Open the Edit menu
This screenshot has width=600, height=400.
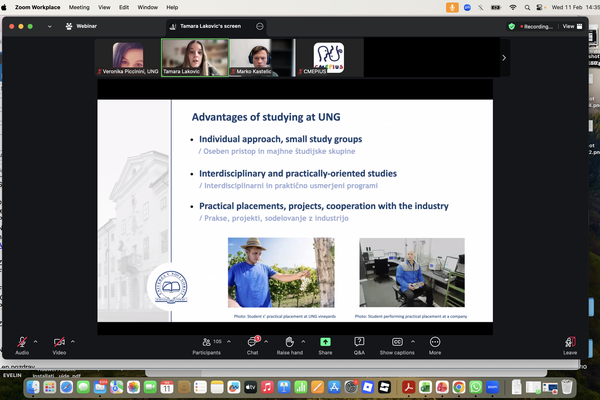pyautogui.click(x=124, y=7)
